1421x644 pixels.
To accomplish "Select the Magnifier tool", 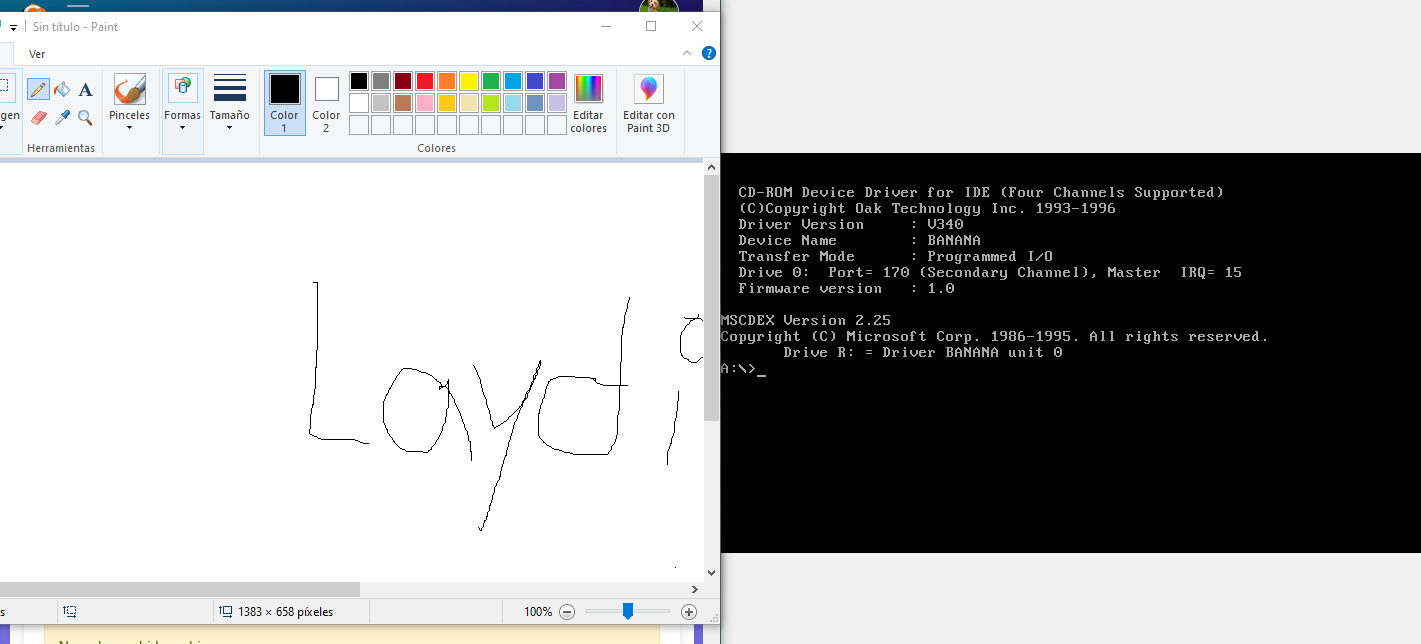I will (x=85, y=117).
